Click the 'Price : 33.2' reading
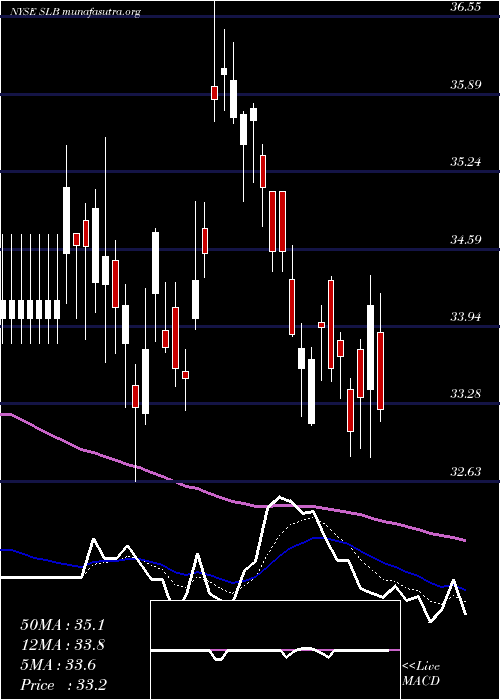The width and height of the screenshot is (500, 700). coord(62,685)
